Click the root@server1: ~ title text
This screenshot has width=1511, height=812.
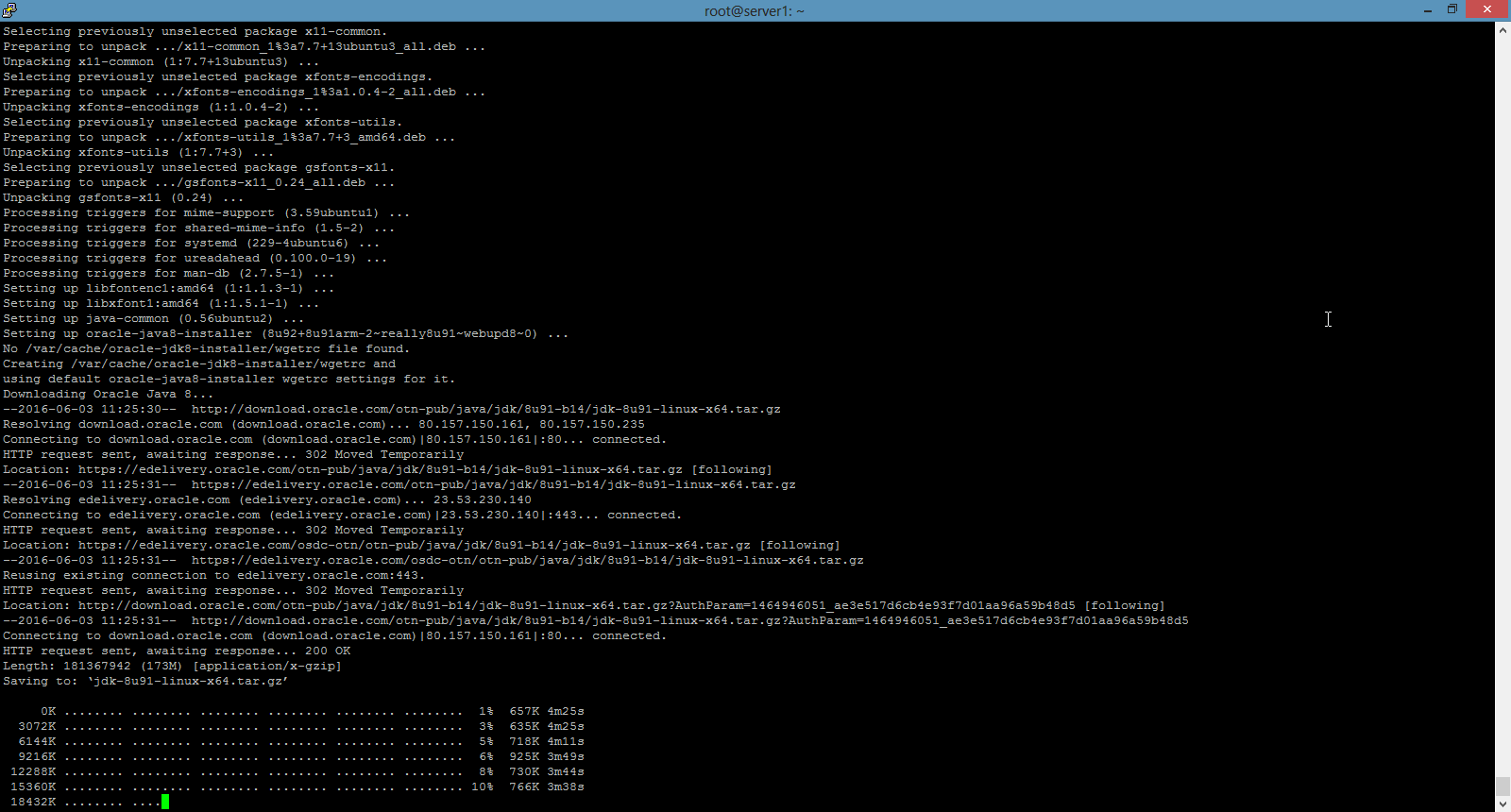[x=755, y=11]
